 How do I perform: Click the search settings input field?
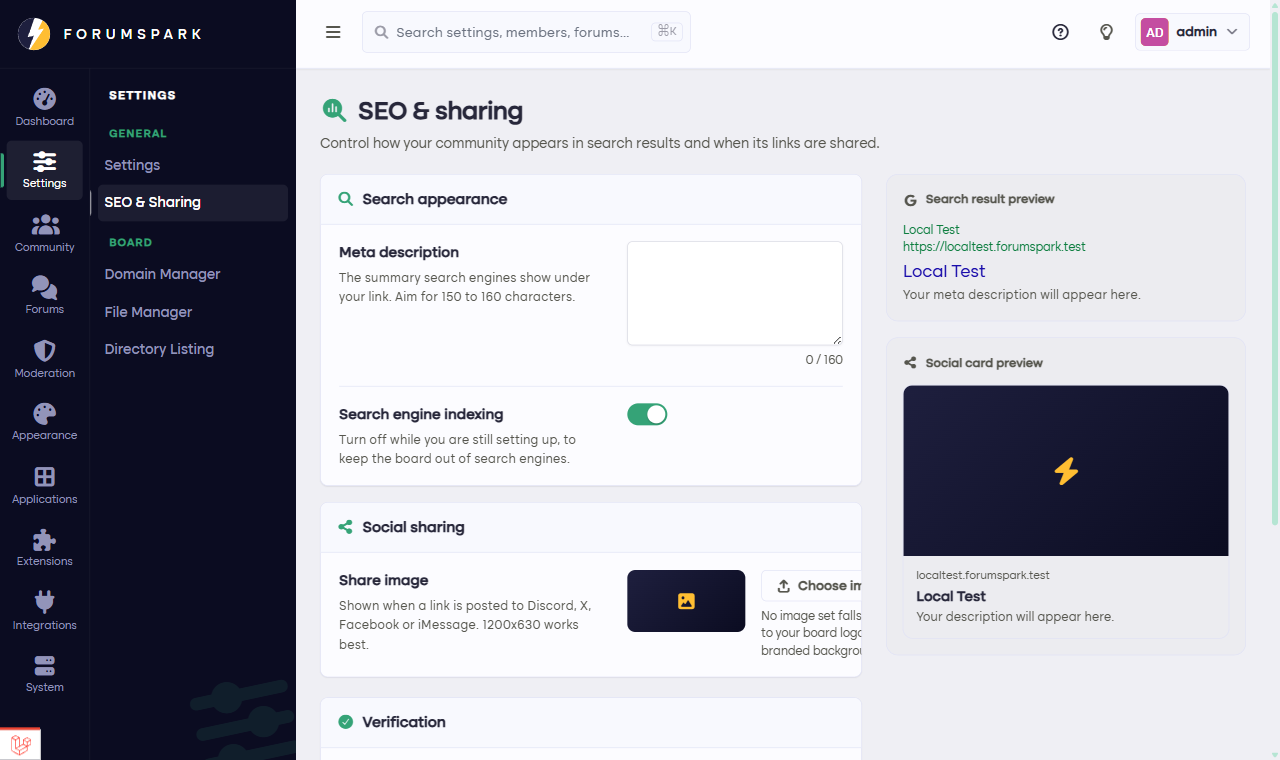point(526,32)
